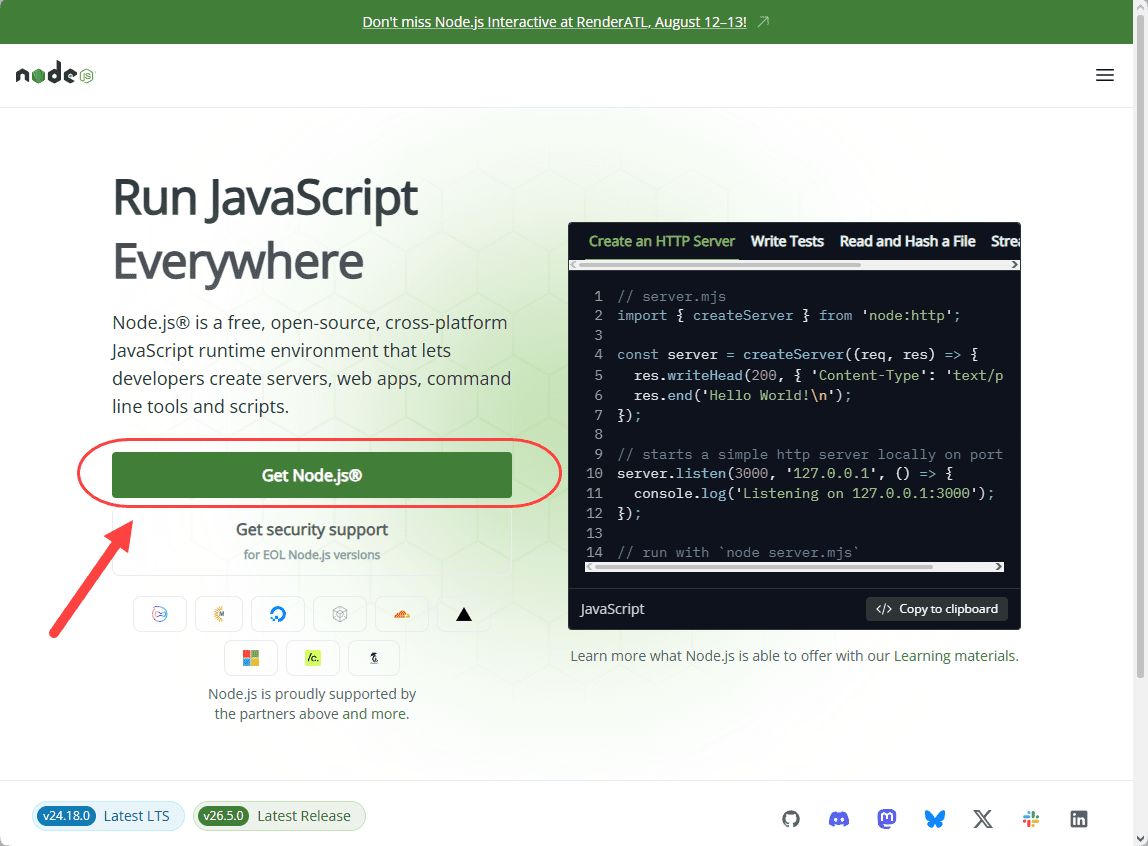Open the Bluesky butterfly icon

pos(934,818)
